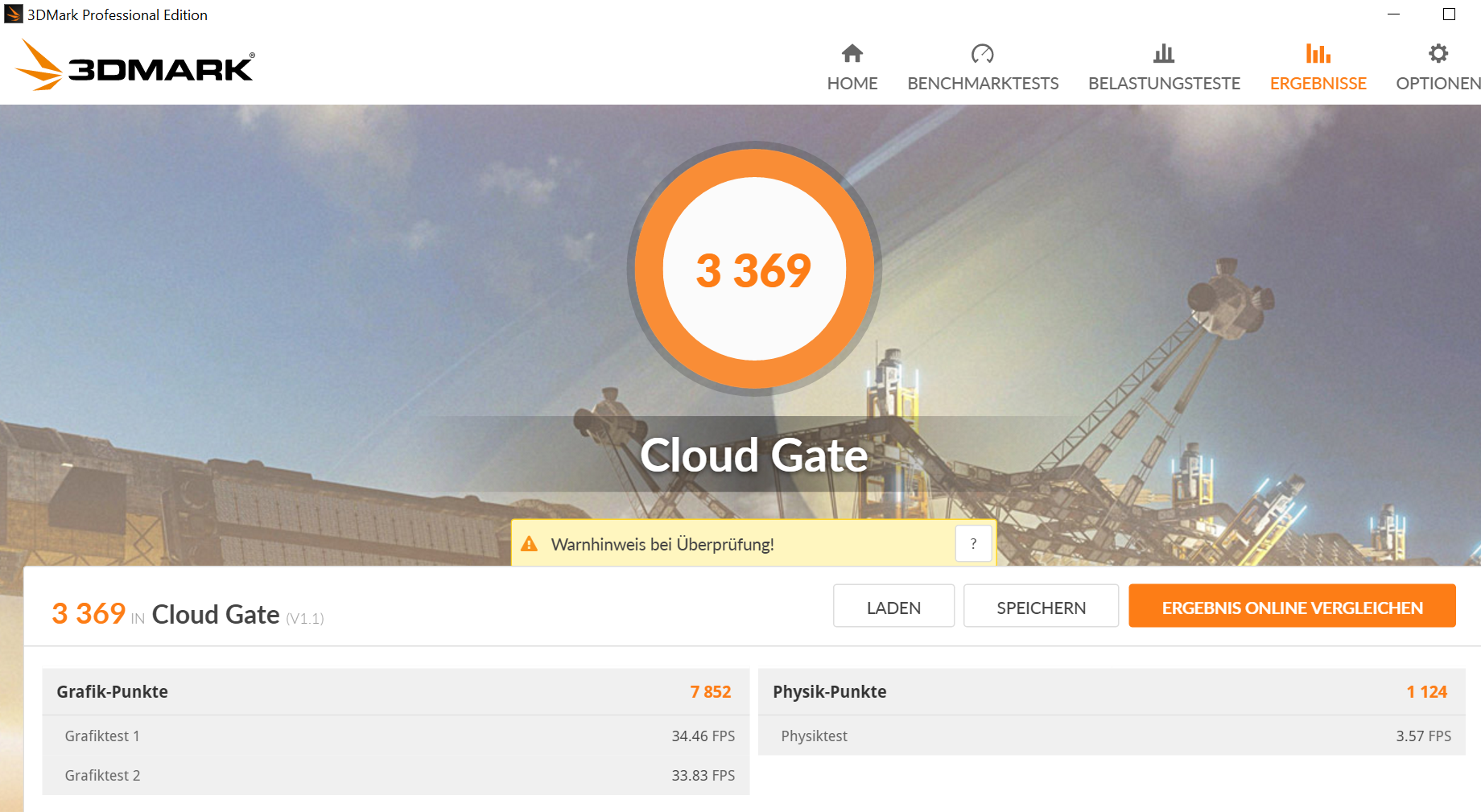This screenshot has height=812, width=1481.
Task: Switch to BENCHMARKTESTS tab
Action: click(983, 68)
